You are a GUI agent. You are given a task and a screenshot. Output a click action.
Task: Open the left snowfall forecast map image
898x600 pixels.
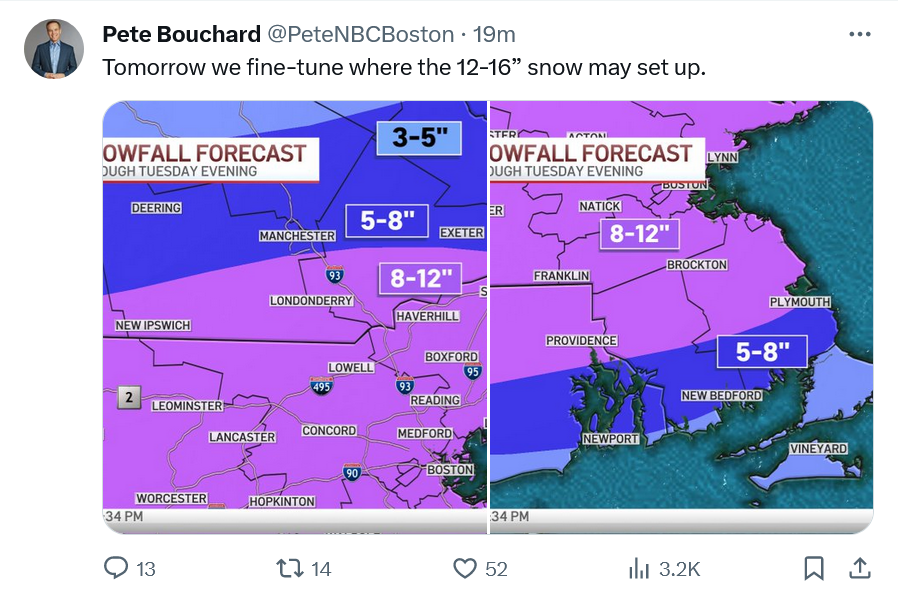294,317
